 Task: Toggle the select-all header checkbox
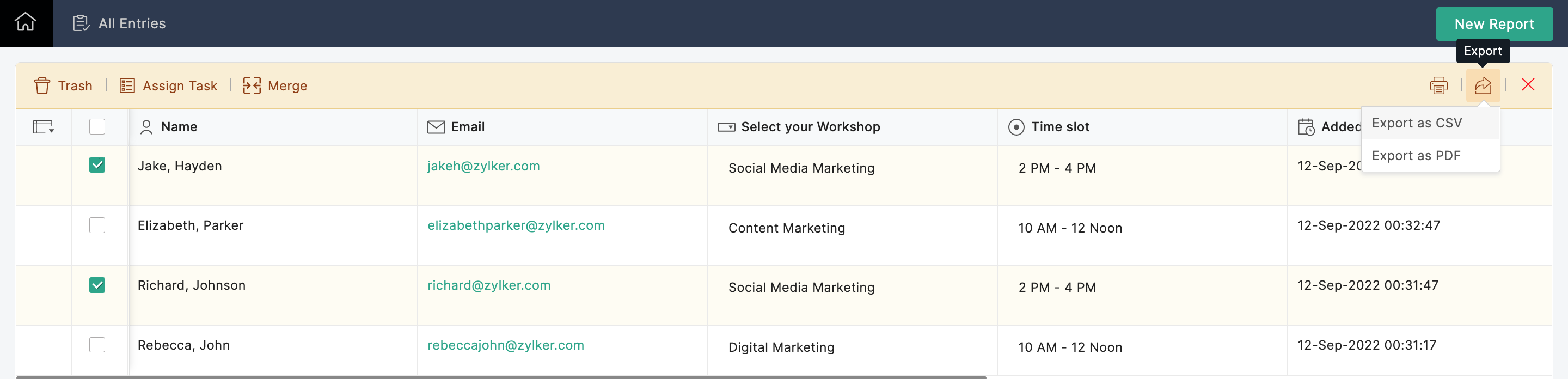coord(97,126)
